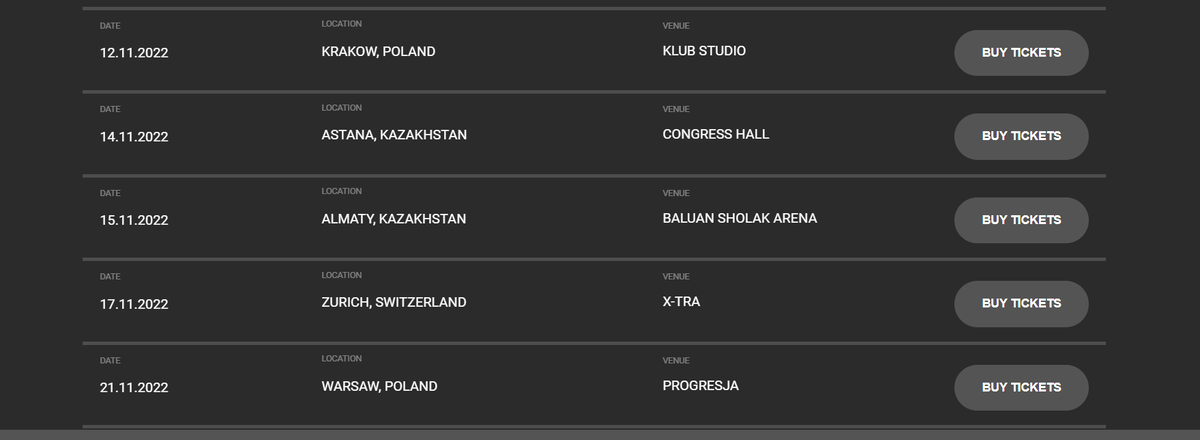The height and width of the screenshot is (440, 1200).
Task: Buy tickets for the Krakow show
Action: pyautogui.click(x=1021, y=53)
